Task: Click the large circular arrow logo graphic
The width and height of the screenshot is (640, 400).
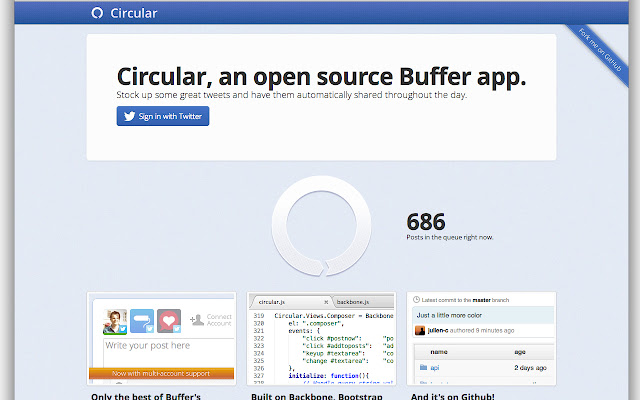Action: coord(321,226)
